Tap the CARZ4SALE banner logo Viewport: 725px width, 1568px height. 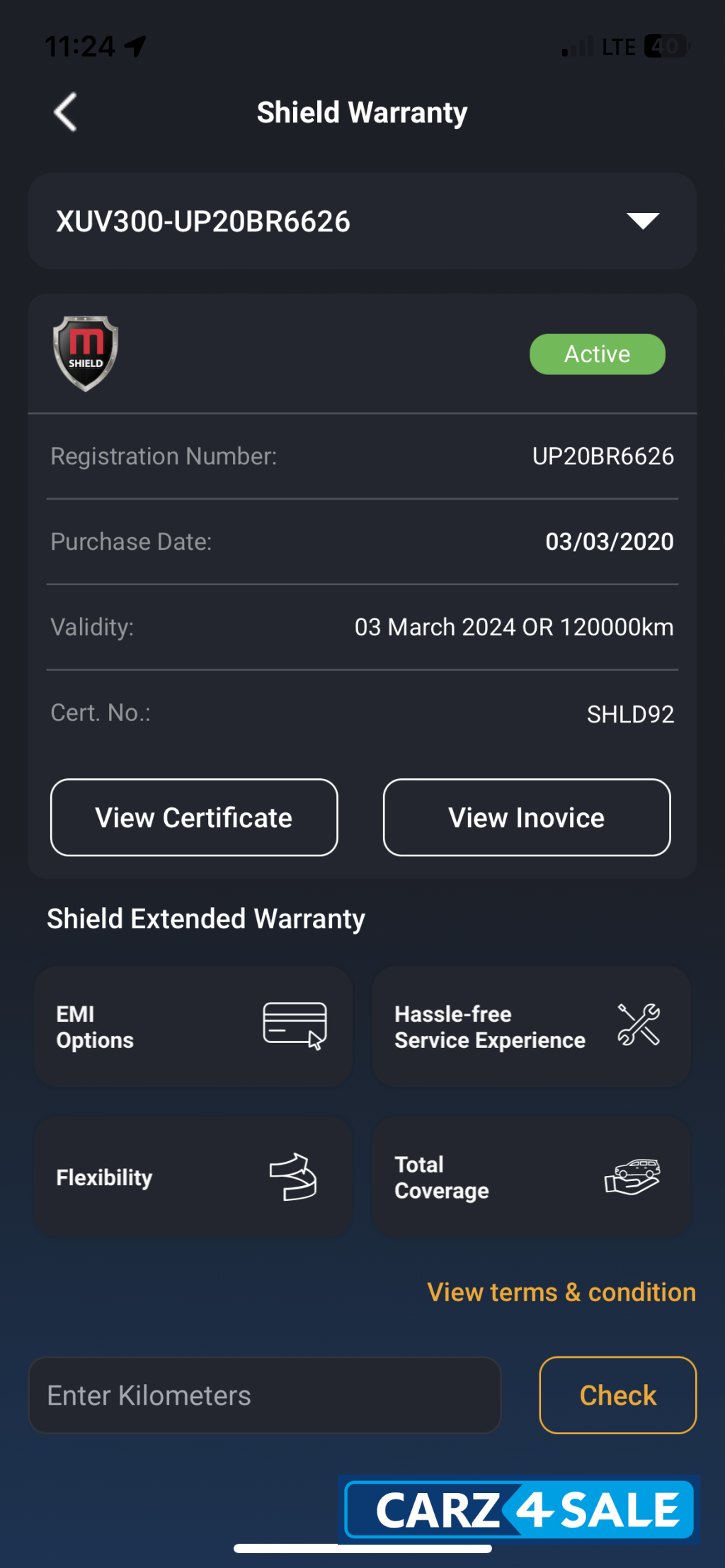point(520,1510)
